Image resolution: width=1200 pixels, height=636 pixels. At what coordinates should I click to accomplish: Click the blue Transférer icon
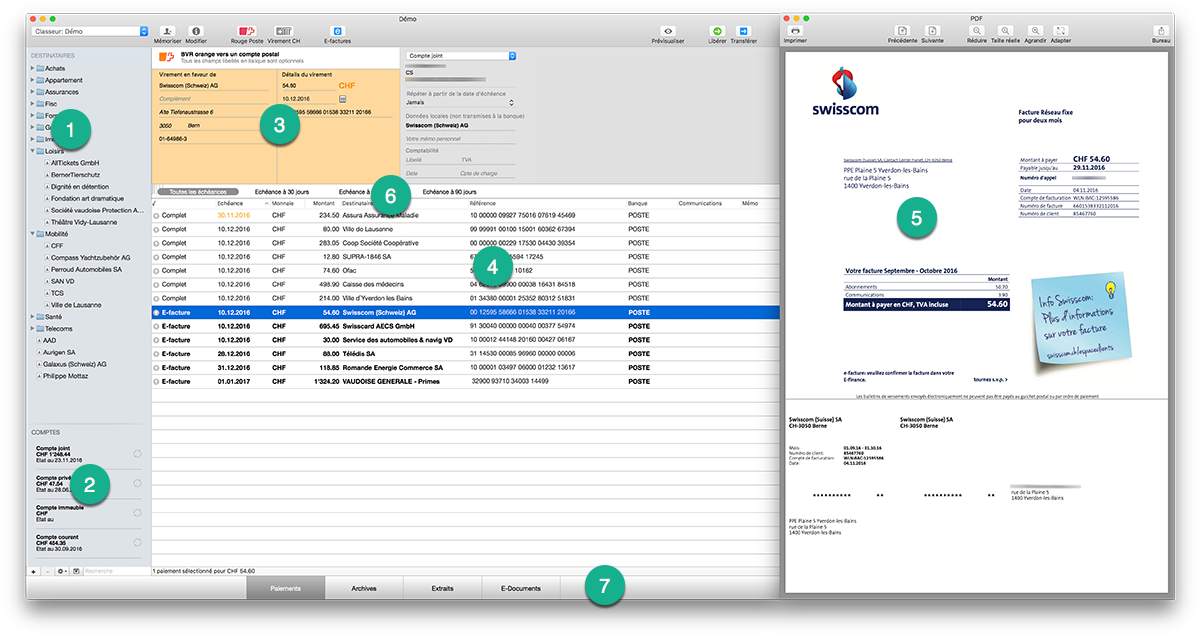[x=743, y=32]
